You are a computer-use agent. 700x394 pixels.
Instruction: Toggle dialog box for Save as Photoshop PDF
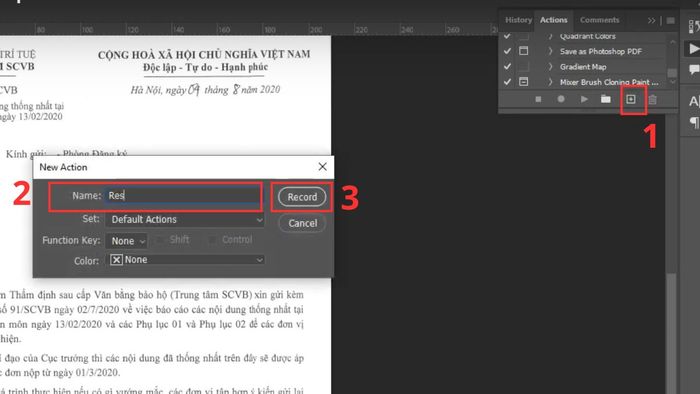(523, 51)
